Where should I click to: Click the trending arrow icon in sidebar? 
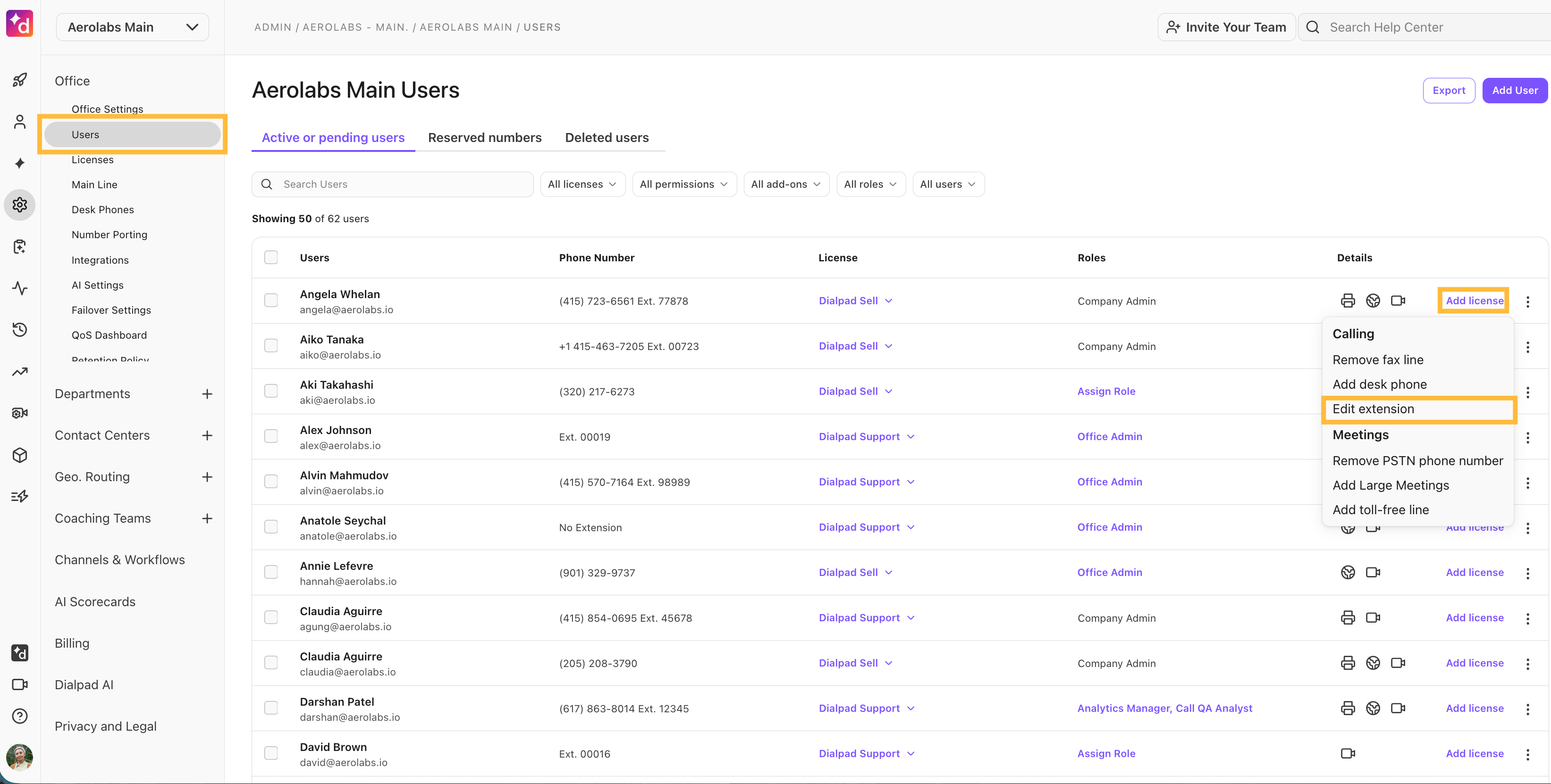(20, 371)
